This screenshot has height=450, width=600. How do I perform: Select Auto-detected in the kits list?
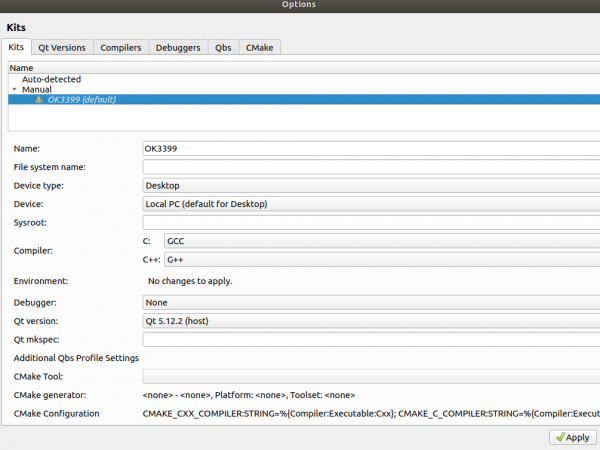tap(51, 79)
